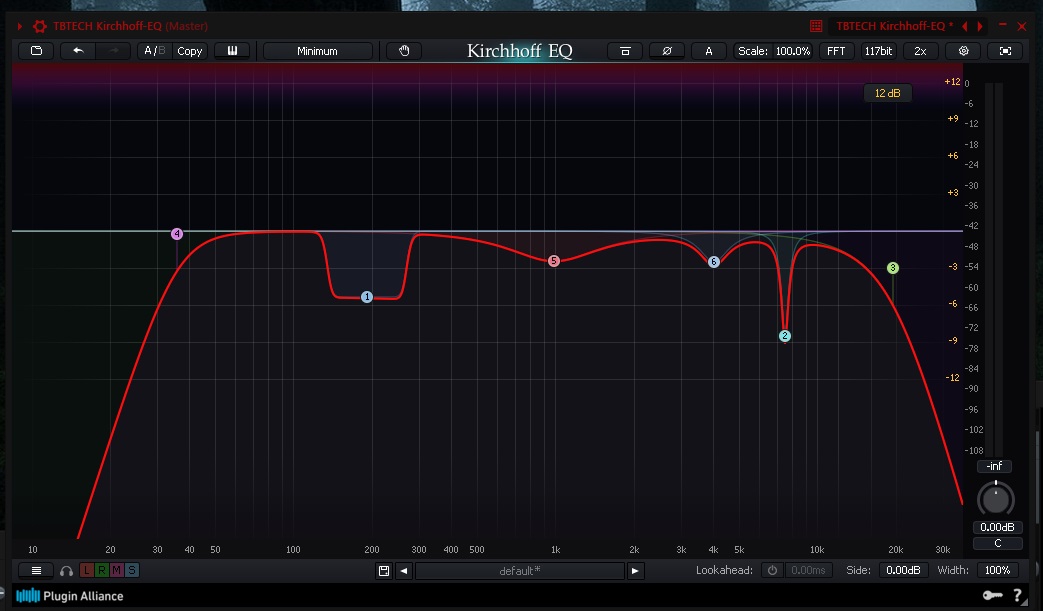1043x611 pixels.
Task: Select EQ band node 6
Action: click(x=713, y=261)
